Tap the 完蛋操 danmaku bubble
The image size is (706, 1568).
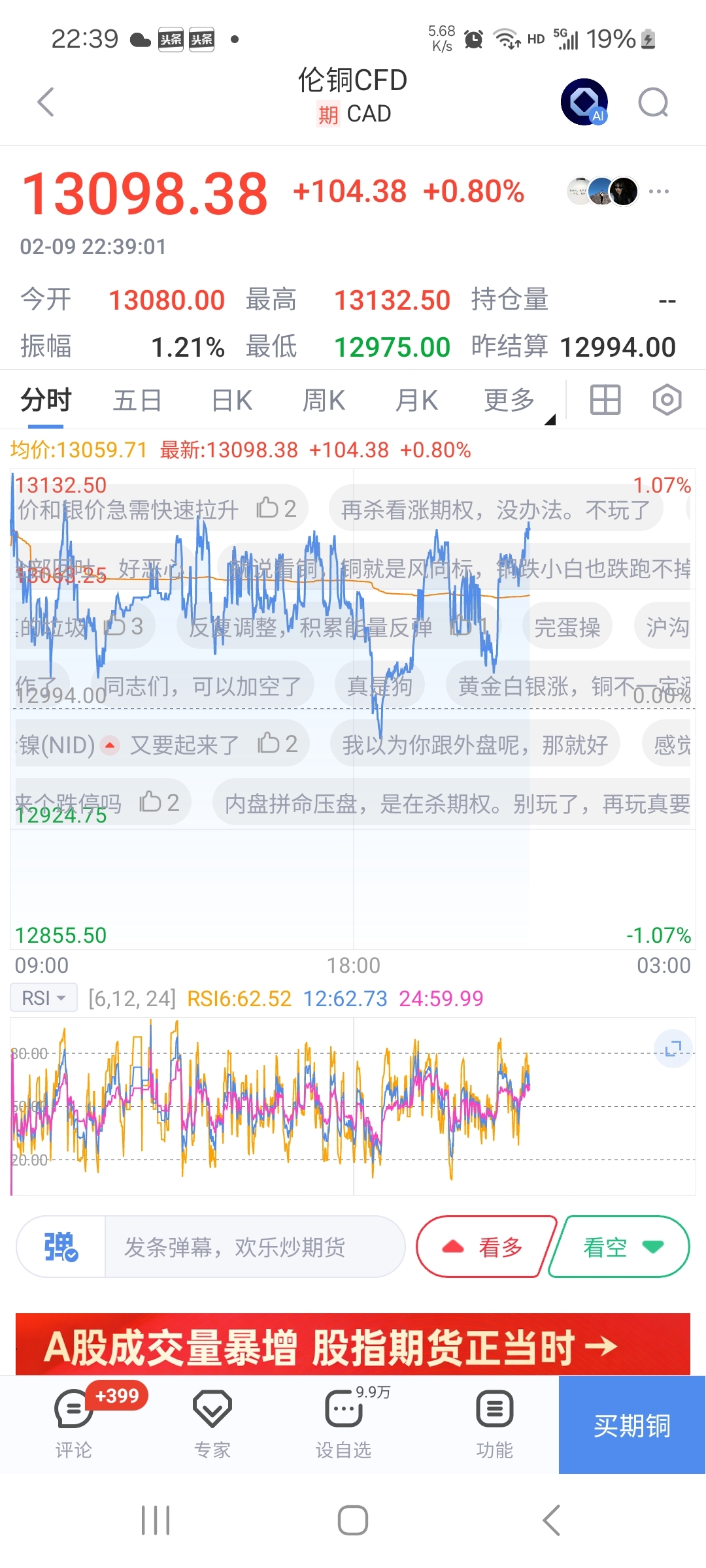click(x=567, y=627)
